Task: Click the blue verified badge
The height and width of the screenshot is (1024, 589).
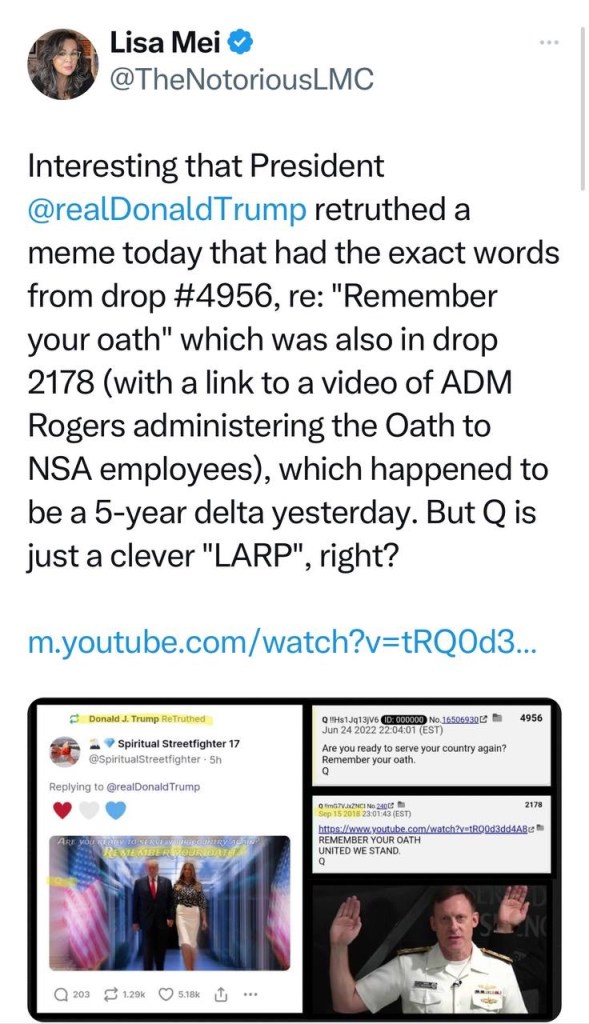Action: coord(240,44)
